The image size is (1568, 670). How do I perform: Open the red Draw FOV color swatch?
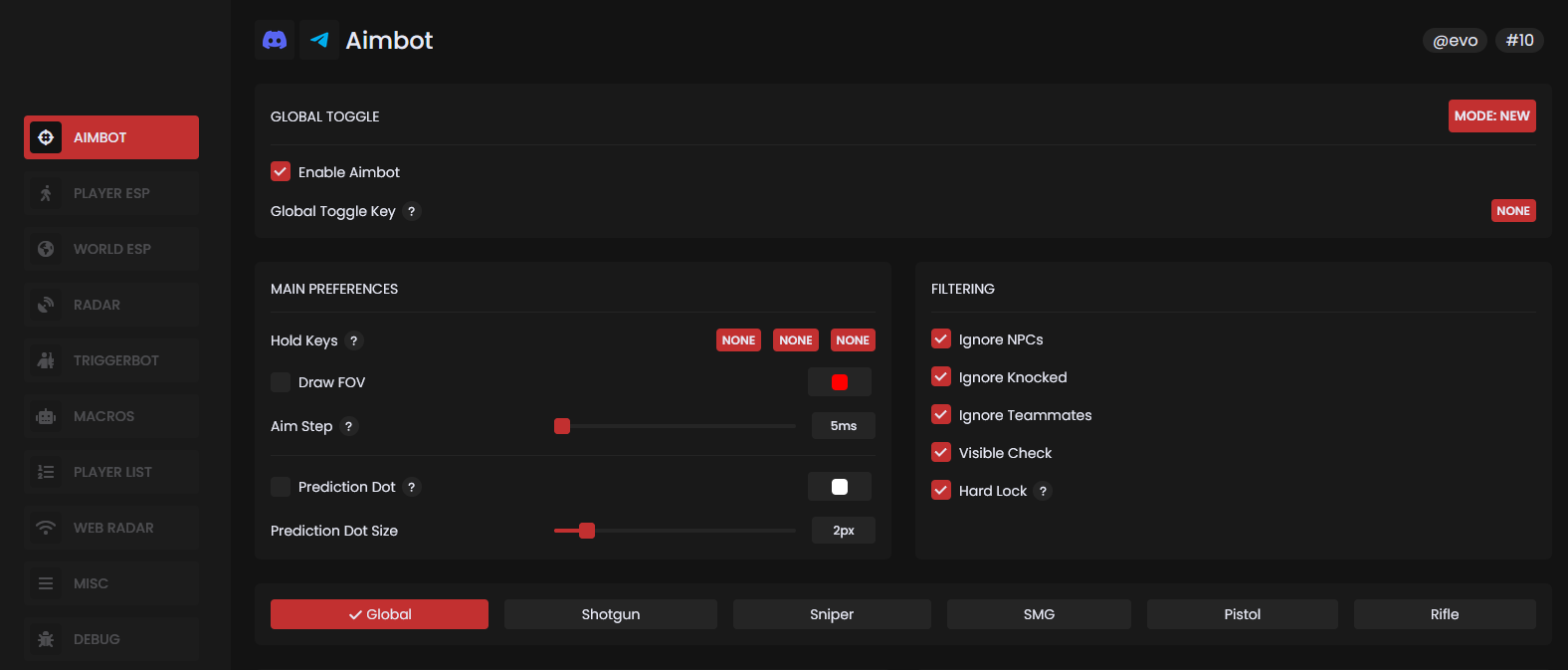(x=840, y=382)
